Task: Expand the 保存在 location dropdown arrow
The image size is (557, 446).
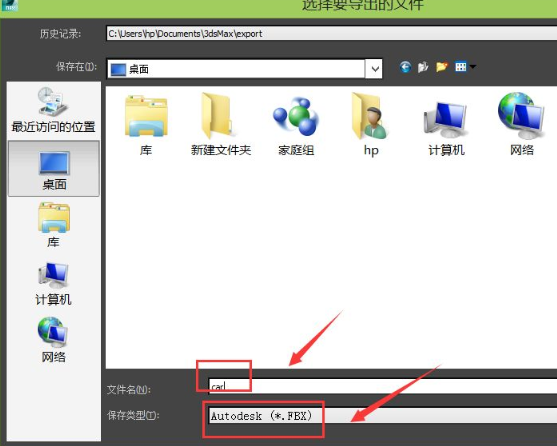Action: coord(374,69)
